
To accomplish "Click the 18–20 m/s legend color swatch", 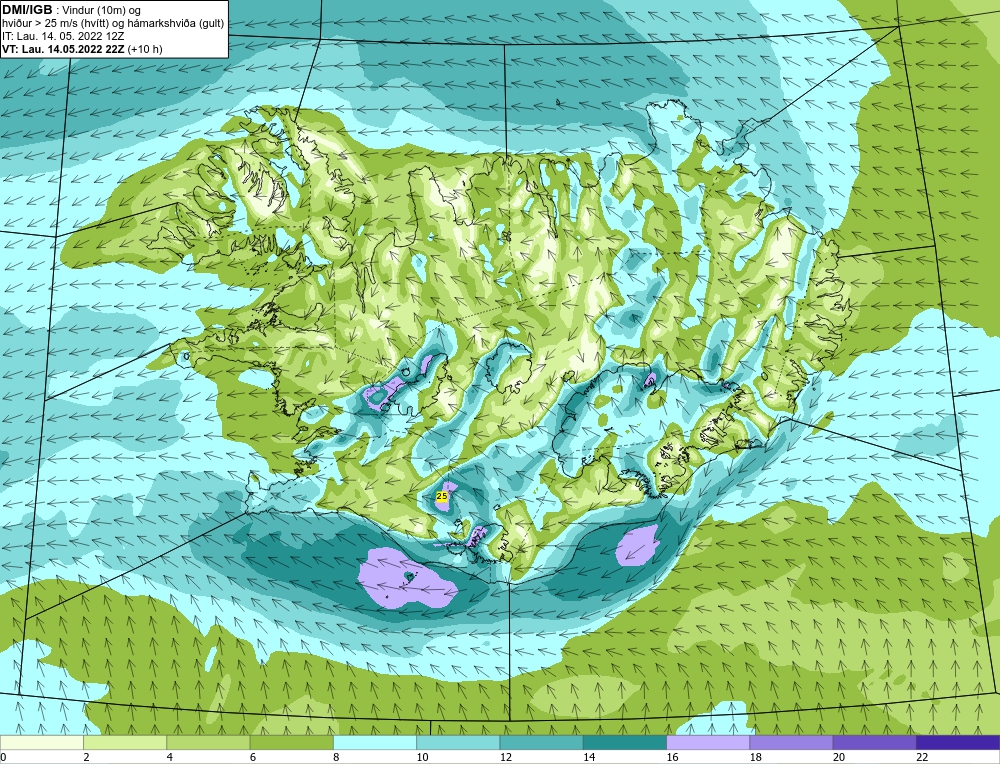I will 791,742.
